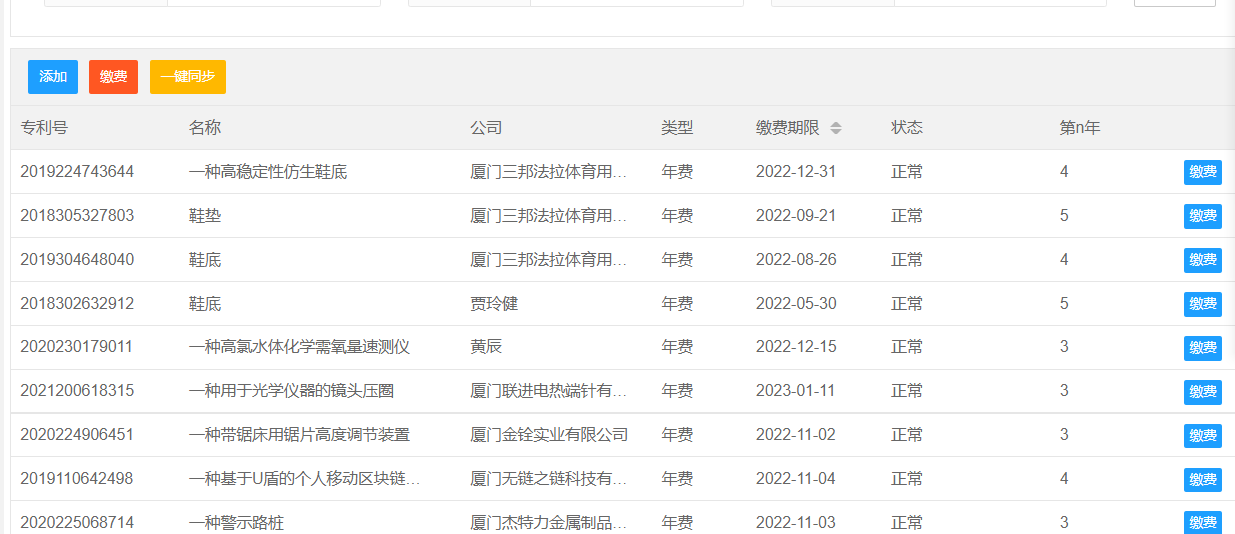This screenshot has width=1235, height=534.
Task: Click 缴费 in the 2021200618315 row
Action: pos(1203,392)
